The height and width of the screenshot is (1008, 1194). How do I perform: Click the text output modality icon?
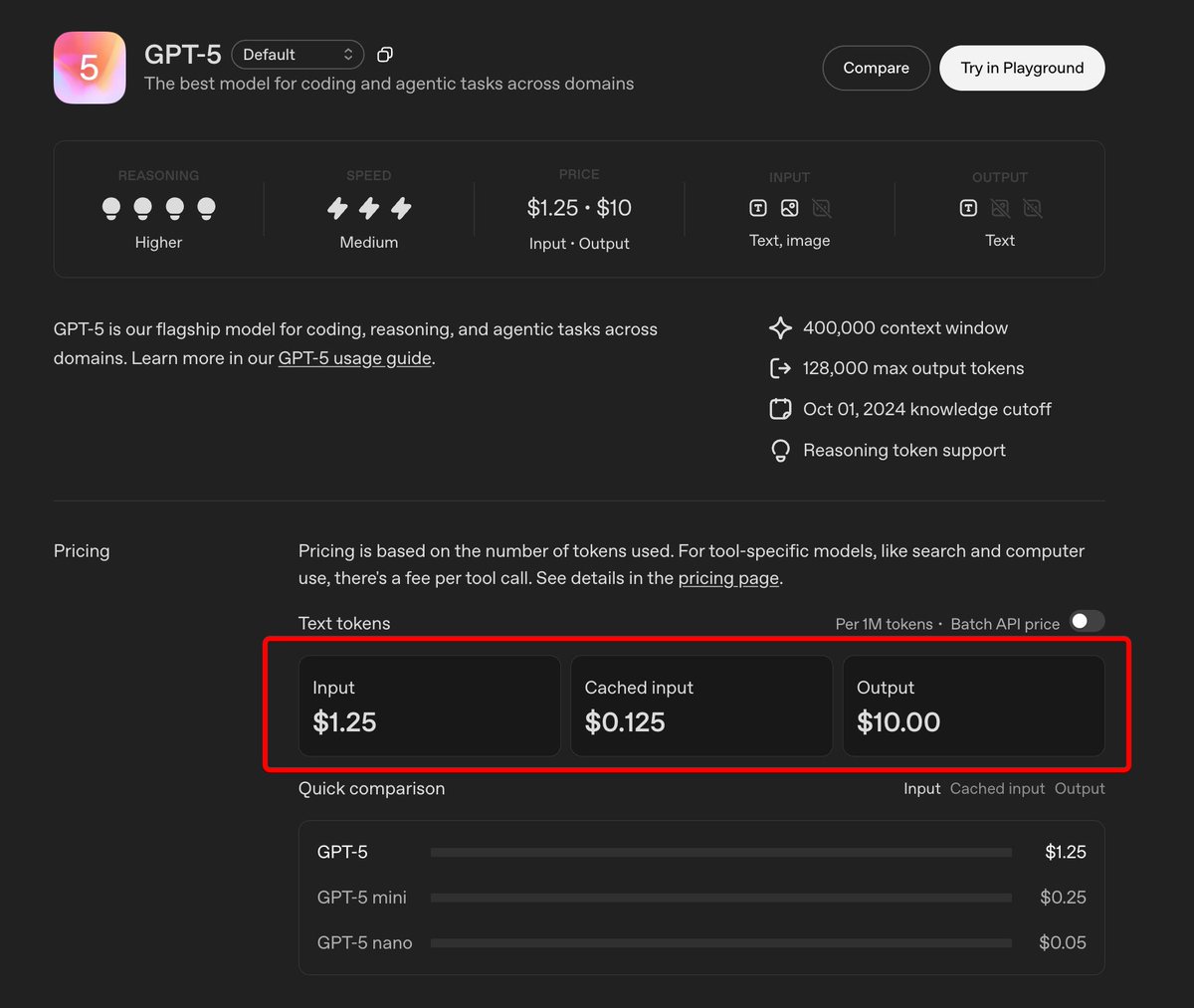968,208
